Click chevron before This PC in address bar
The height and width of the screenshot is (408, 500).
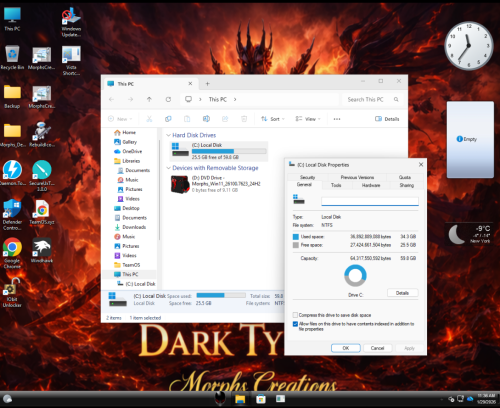[200, 99]
